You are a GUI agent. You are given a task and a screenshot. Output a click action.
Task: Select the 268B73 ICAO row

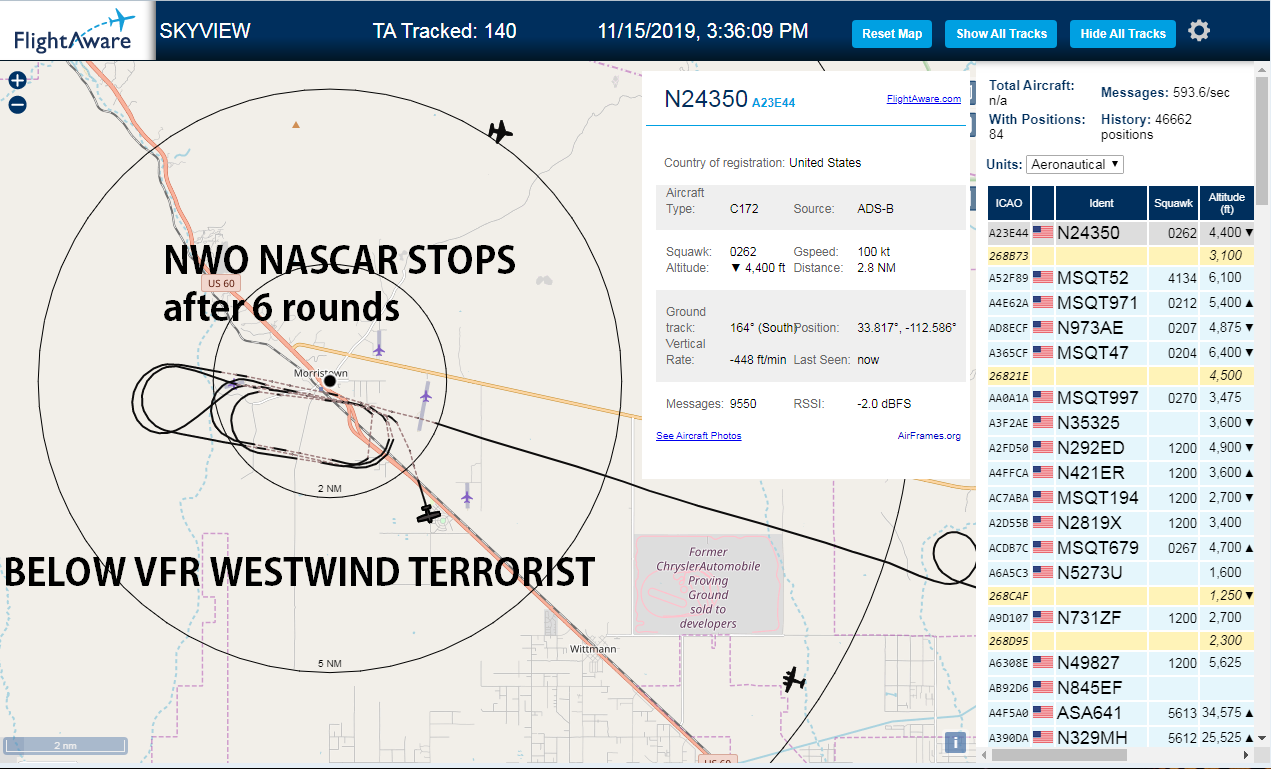pos(1121,256)
